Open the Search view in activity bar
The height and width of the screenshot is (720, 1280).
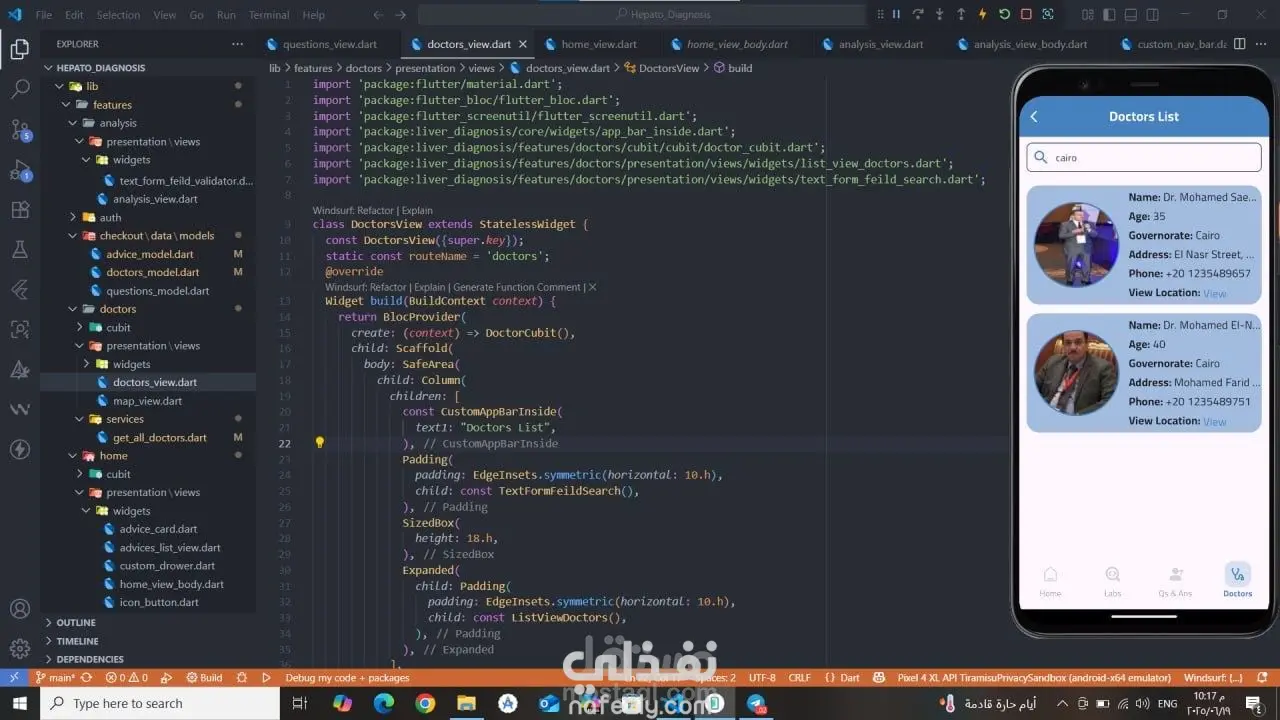click(x=19, y=89)
